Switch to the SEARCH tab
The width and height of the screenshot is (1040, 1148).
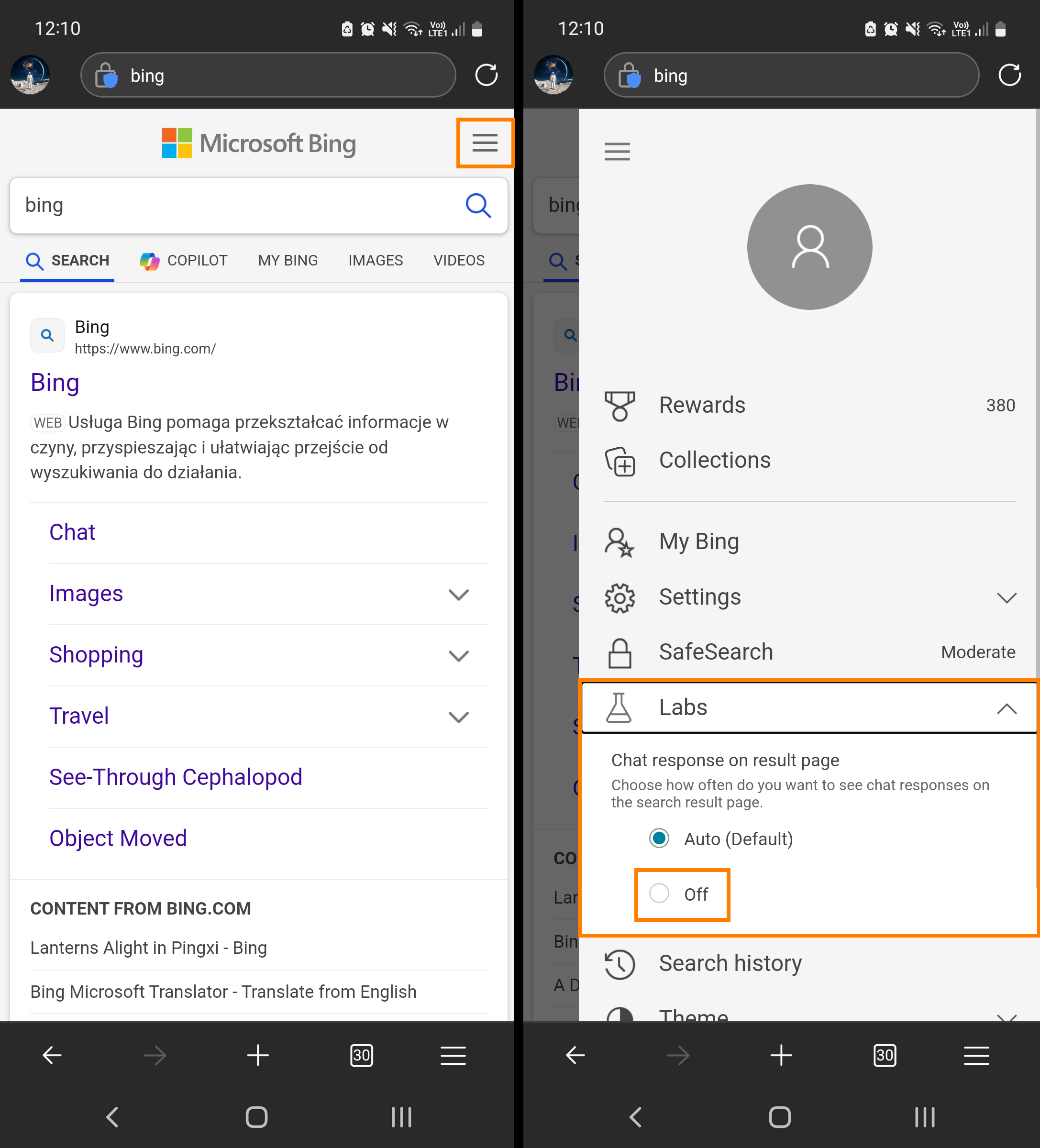[67, 261]
